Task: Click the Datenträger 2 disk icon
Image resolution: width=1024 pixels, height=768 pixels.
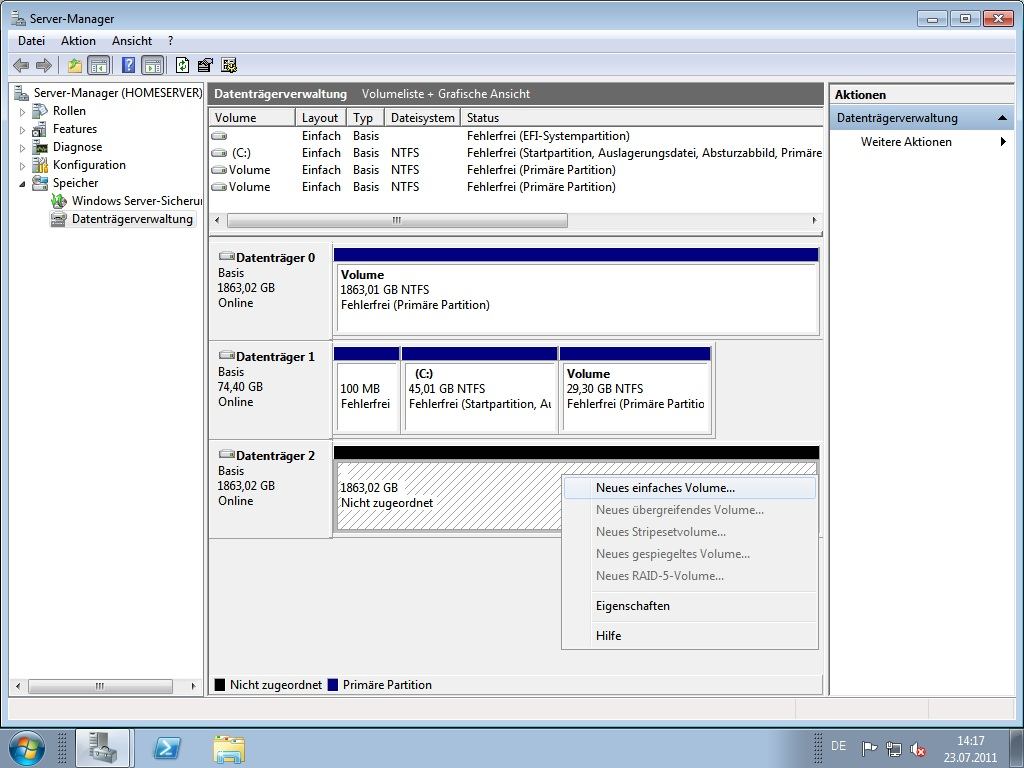Action: point(226,454)
